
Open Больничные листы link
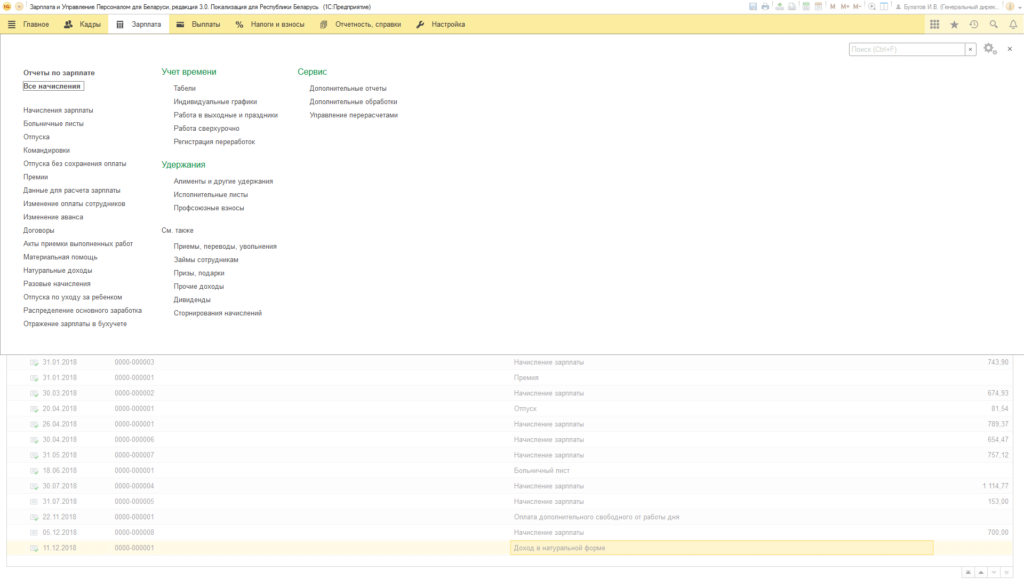pyautogui.click(x=54, y=123)
